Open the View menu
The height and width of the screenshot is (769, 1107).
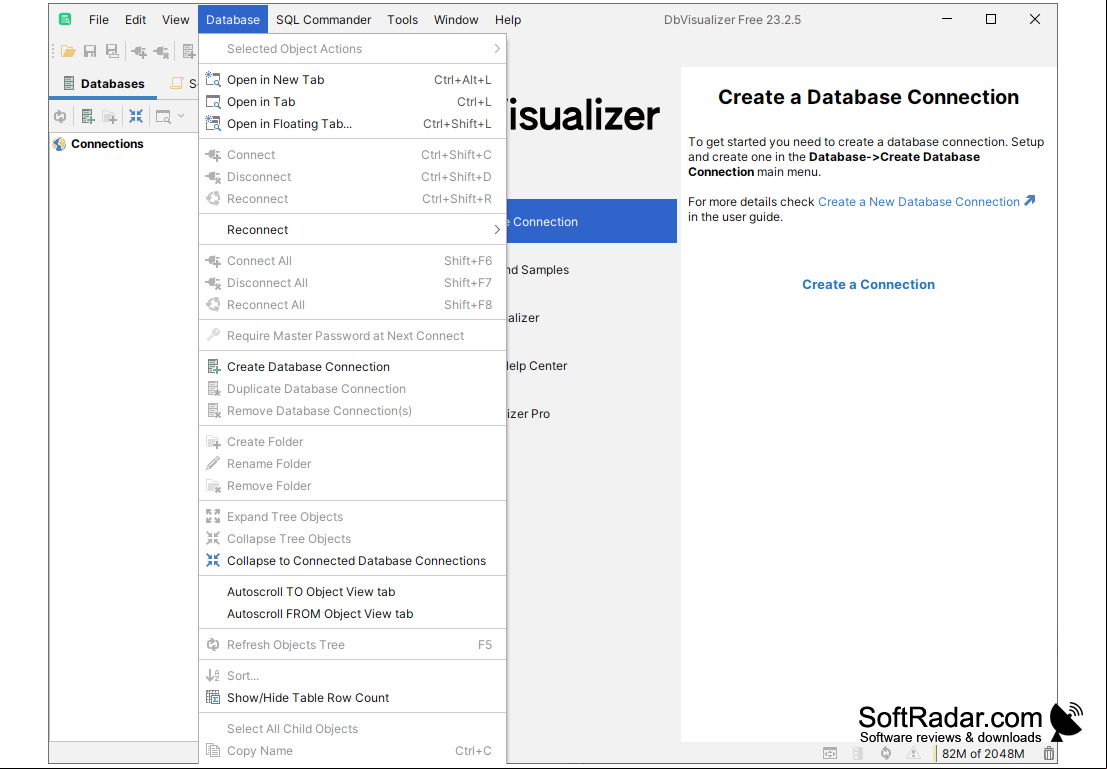pos(176,20)
